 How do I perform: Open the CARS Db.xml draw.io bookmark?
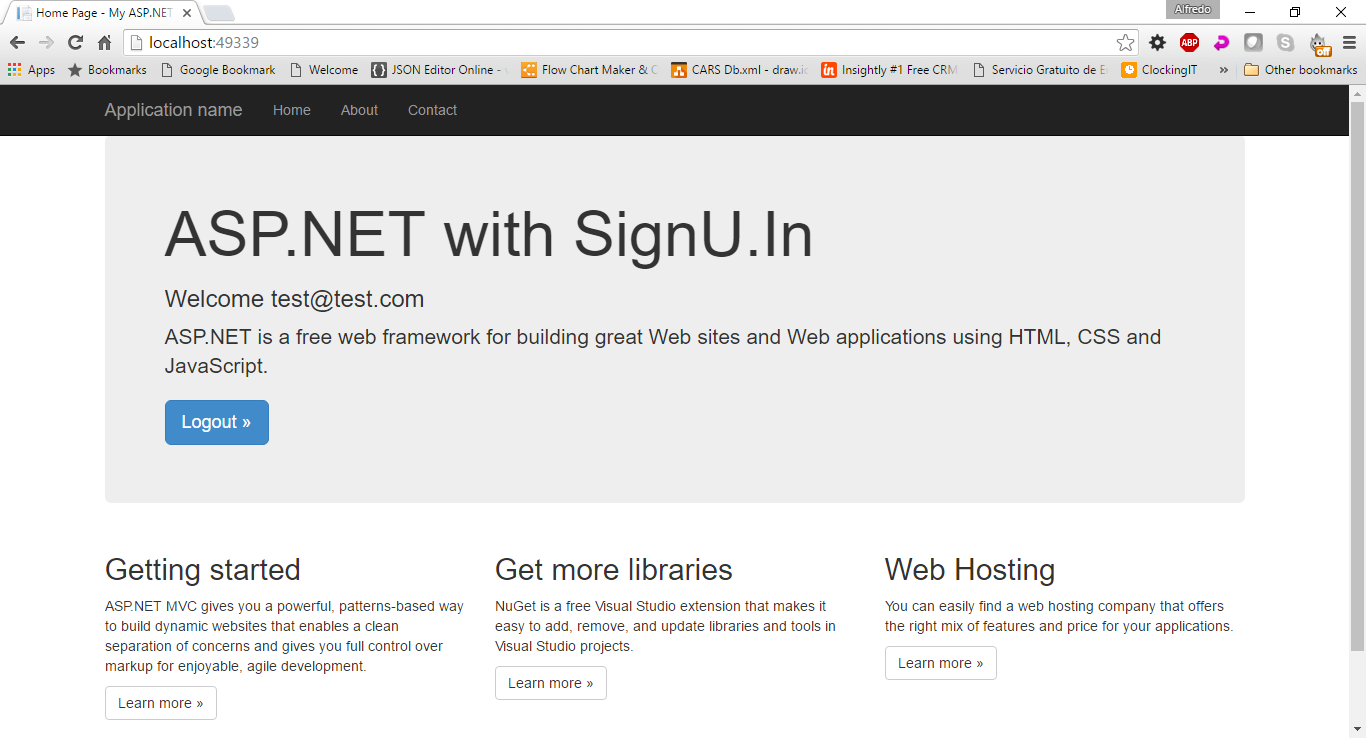click(x=740, y=70)
